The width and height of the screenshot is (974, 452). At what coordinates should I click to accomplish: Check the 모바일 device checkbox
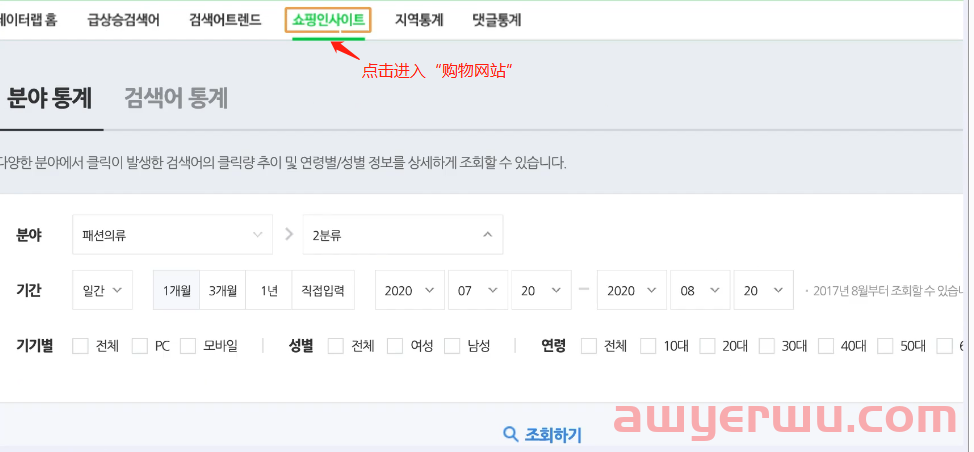click(x=188, y=346)
